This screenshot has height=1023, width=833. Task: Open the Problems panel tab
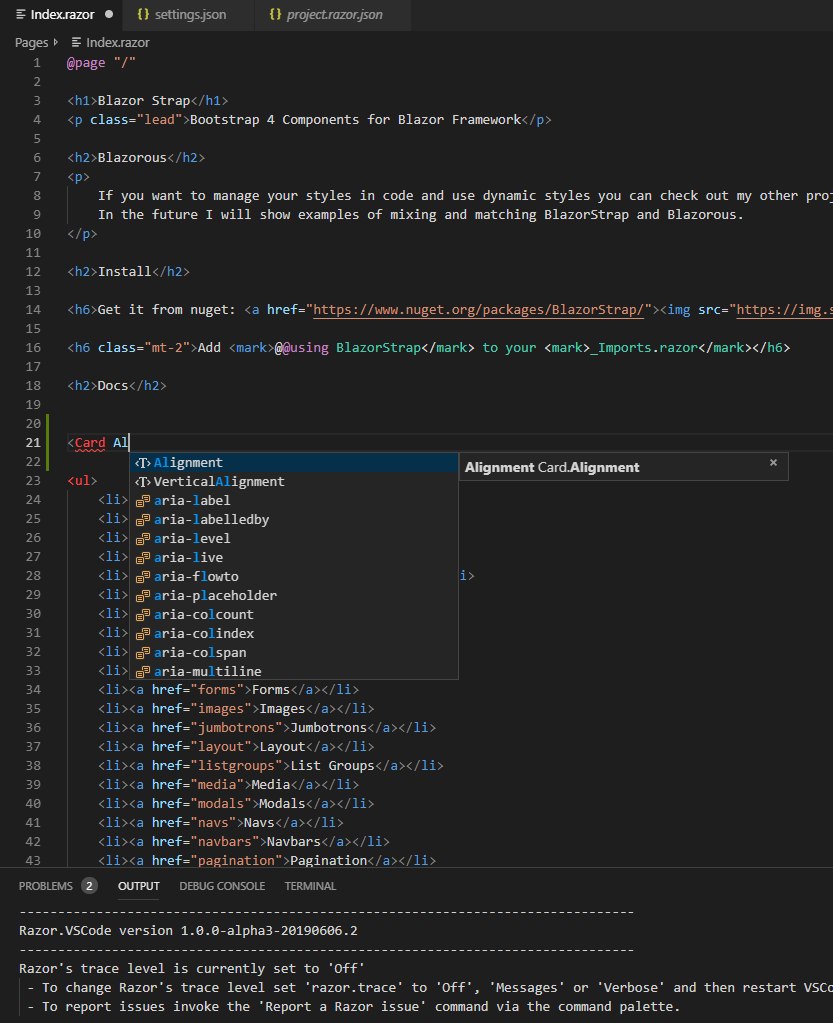click(x=46, y=886)
